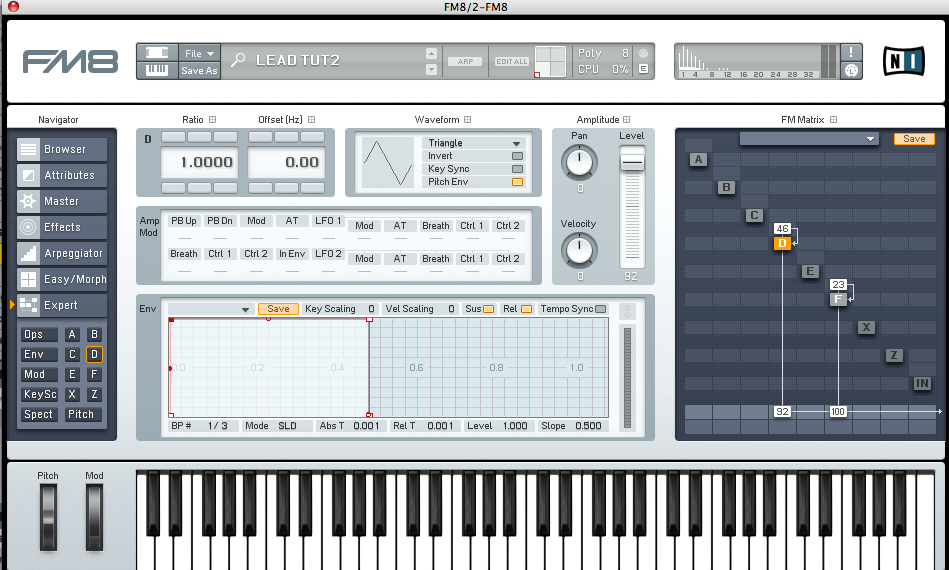Switch to the Spect tab

pos(39,414)
